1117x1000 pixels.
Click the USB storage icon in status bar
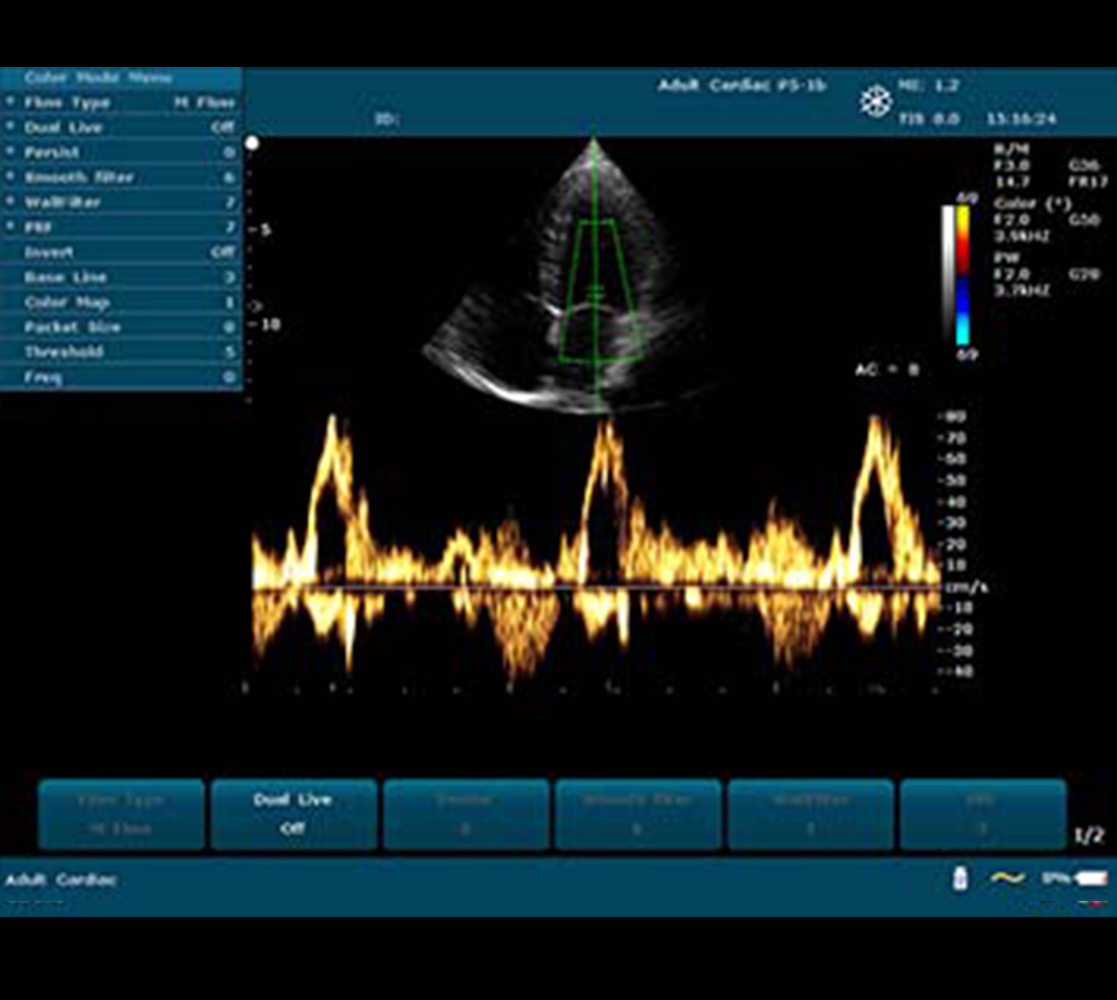(960, 877)
